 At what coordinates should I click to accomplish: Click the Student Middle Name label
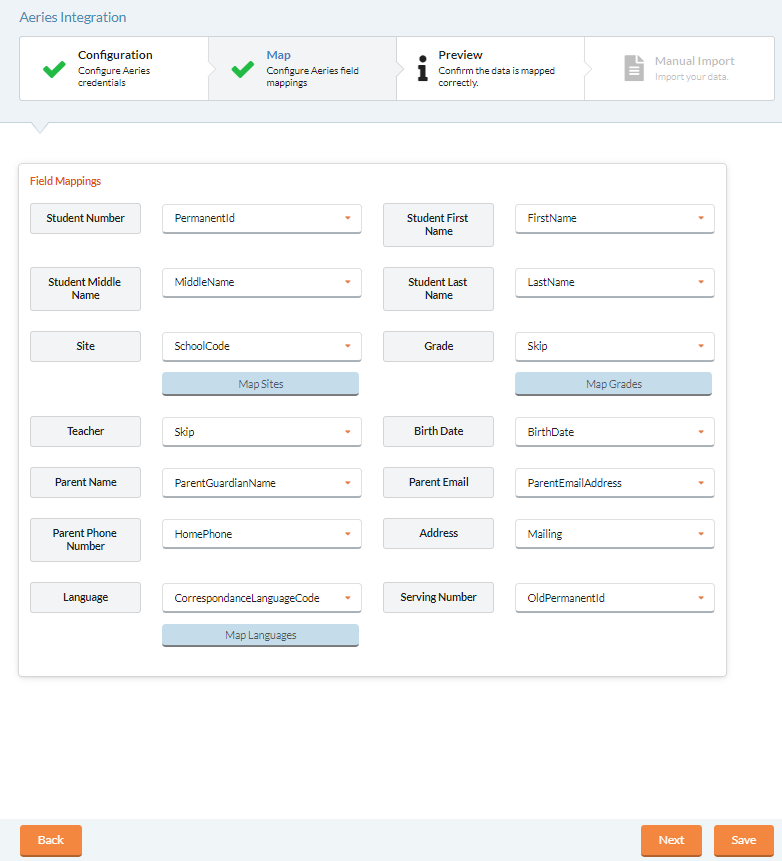coord(85,289)
